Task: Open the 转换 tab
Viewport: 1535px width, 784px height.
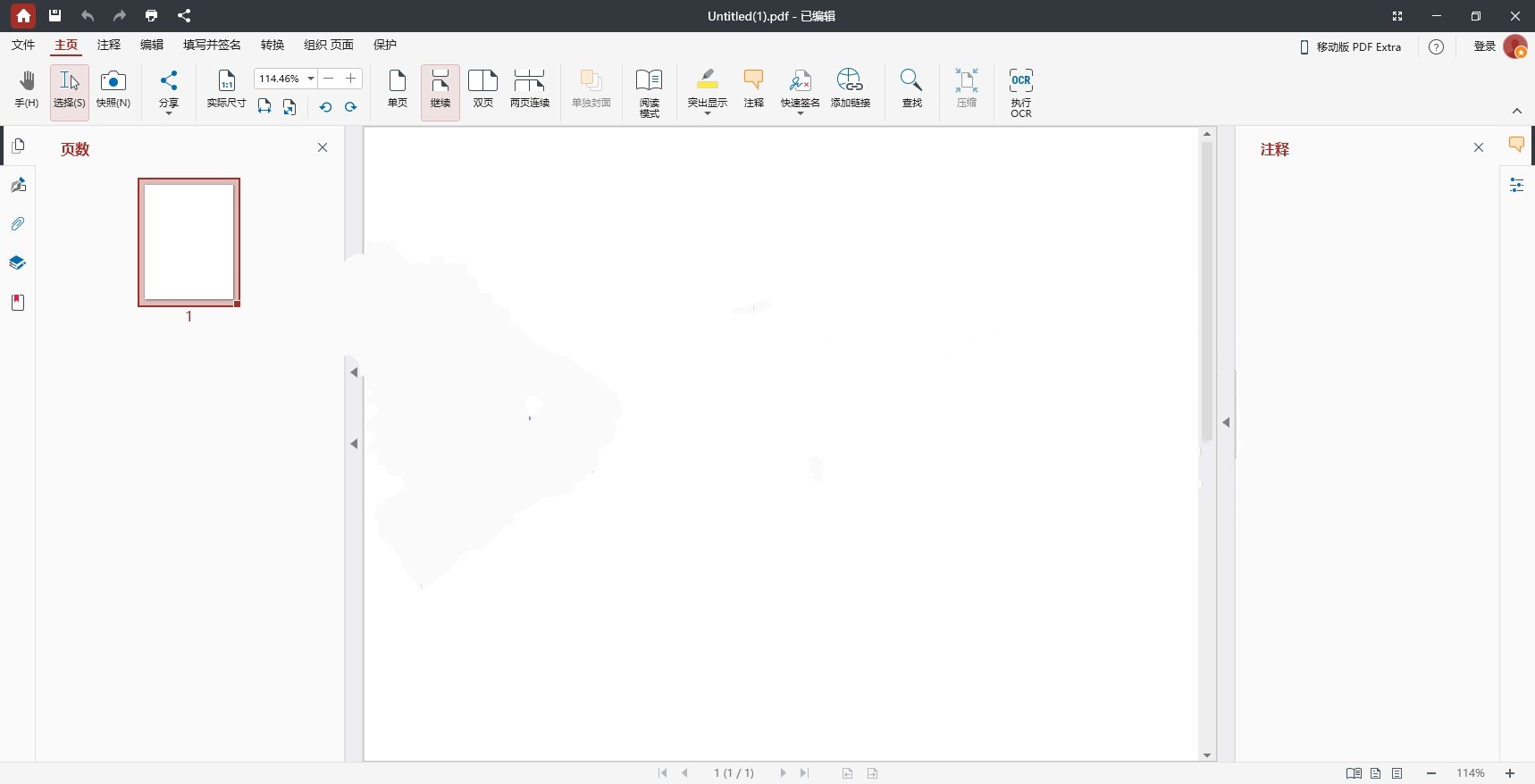Action: point(273,45)
